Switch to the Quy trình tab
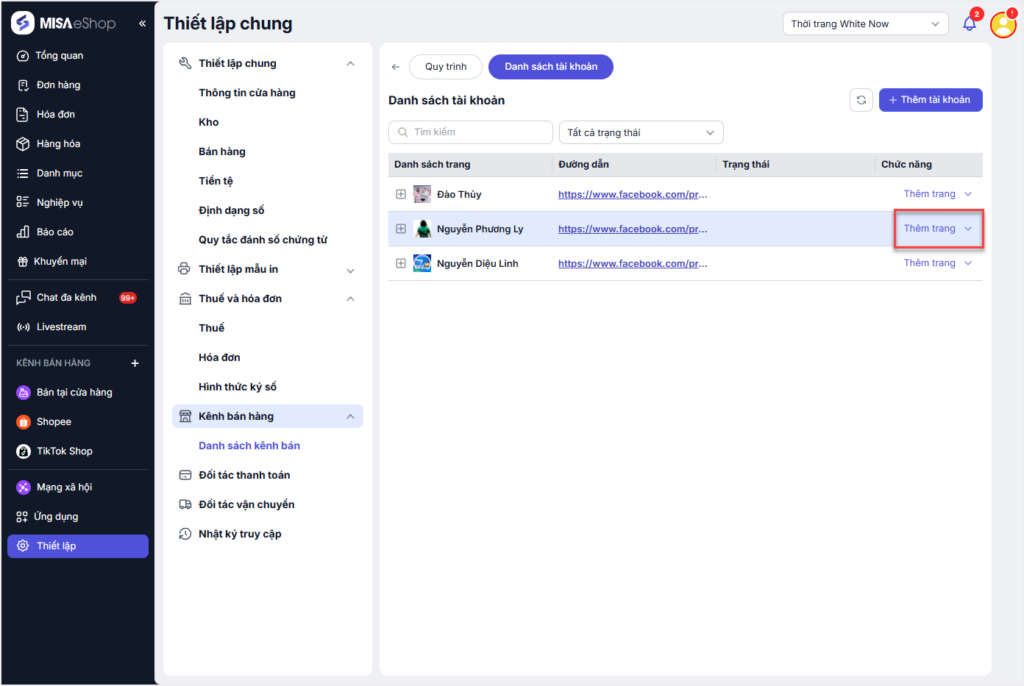Image resolution: width=1024 pixels, height=686 pixels. pyautogui.click(x=445, y=67)
